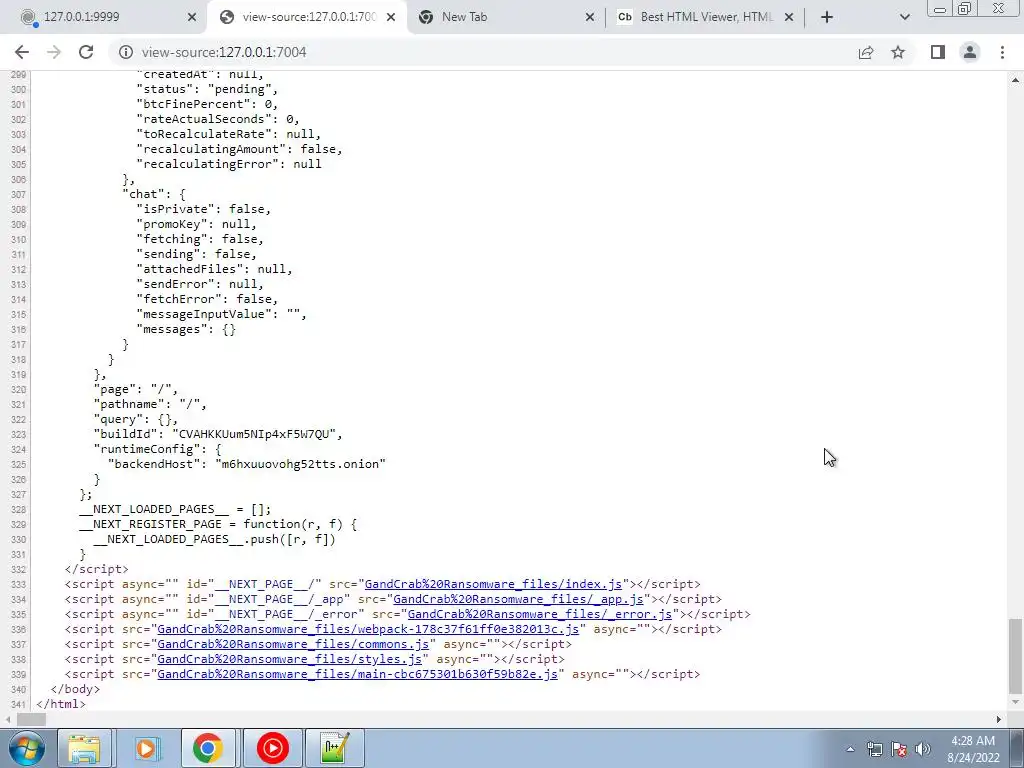Close the New Tab tab

click(590, 17)
